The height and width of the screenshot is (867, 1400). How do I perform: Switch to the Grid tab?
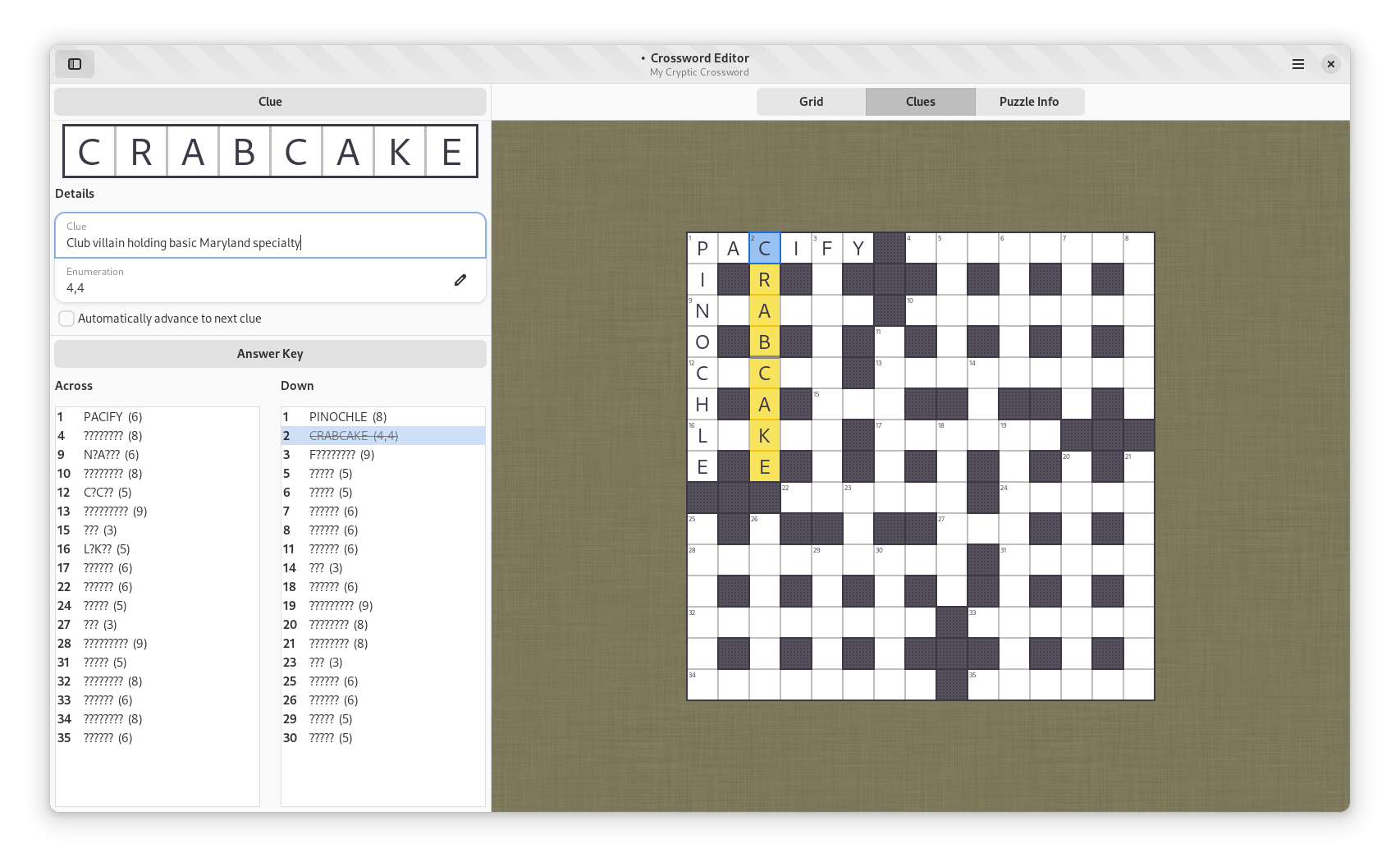tap(811, 102)
